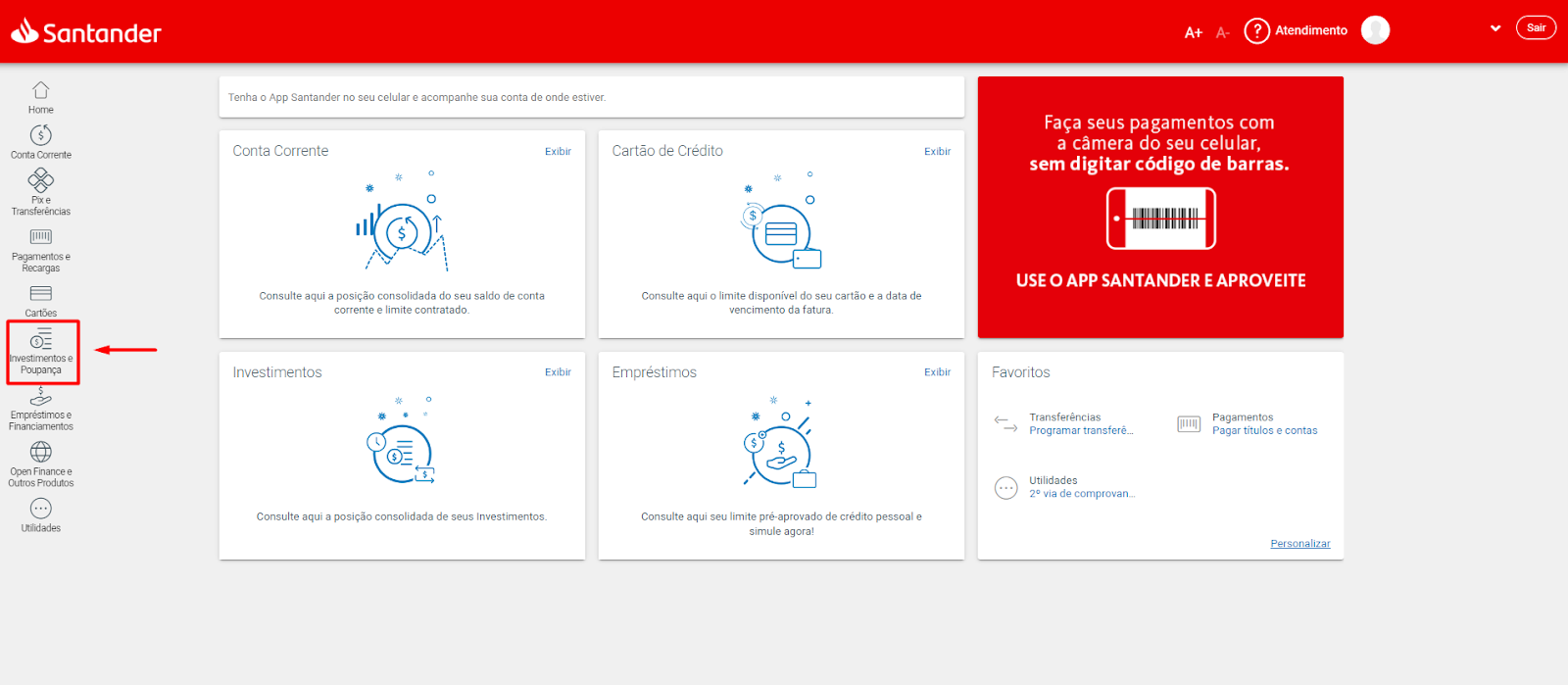Click the phone barcode graphic in banner
Image resolution: width=1568 pixels, height=685 pixels.
(1161, 219)
